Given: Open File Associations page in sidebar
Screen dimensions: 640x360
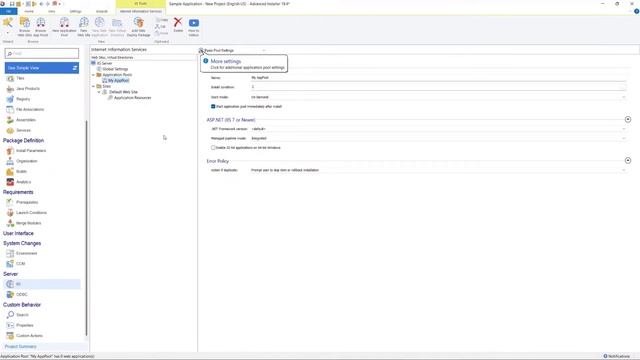Looking at the screenshot, I should click(25, 109).
